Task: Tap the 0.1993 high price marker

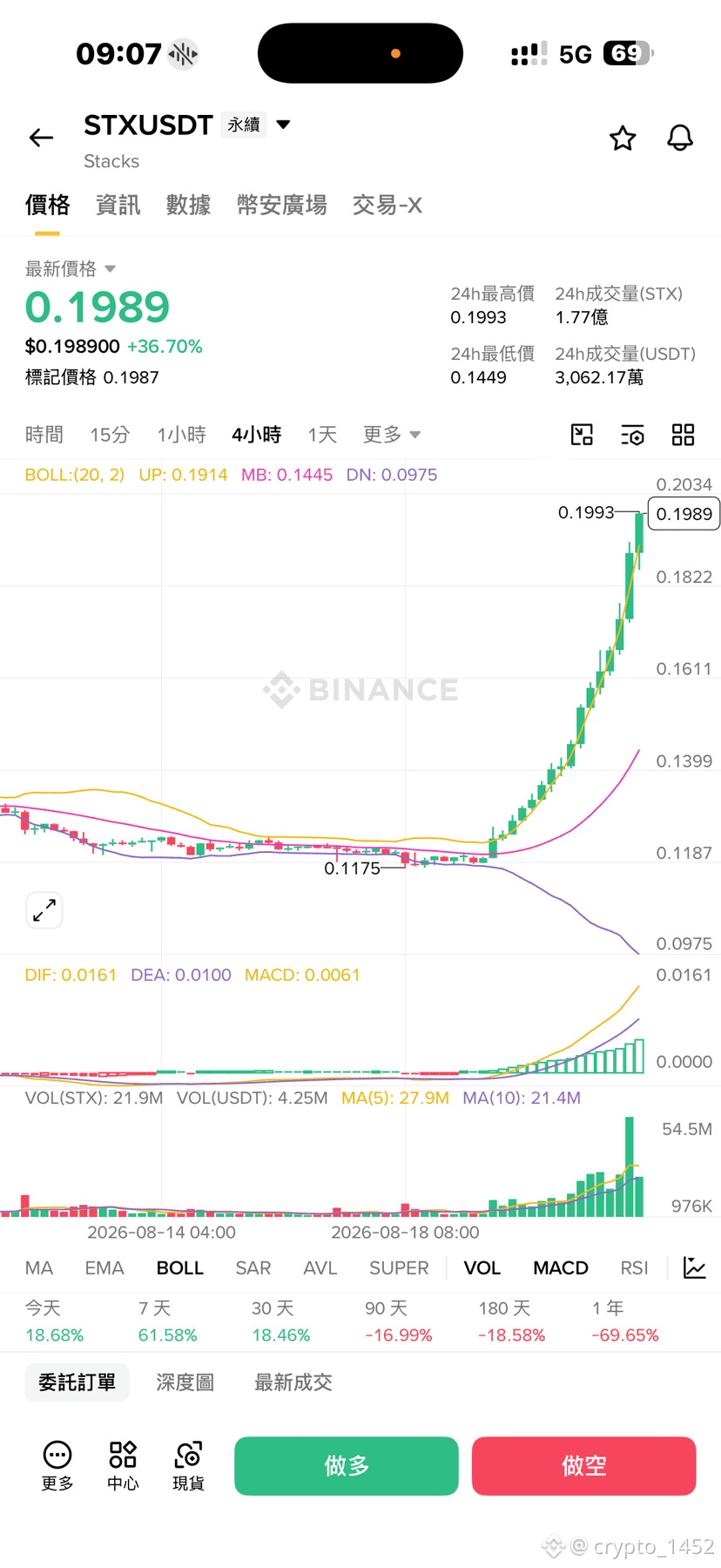Action: click(586, 512)
